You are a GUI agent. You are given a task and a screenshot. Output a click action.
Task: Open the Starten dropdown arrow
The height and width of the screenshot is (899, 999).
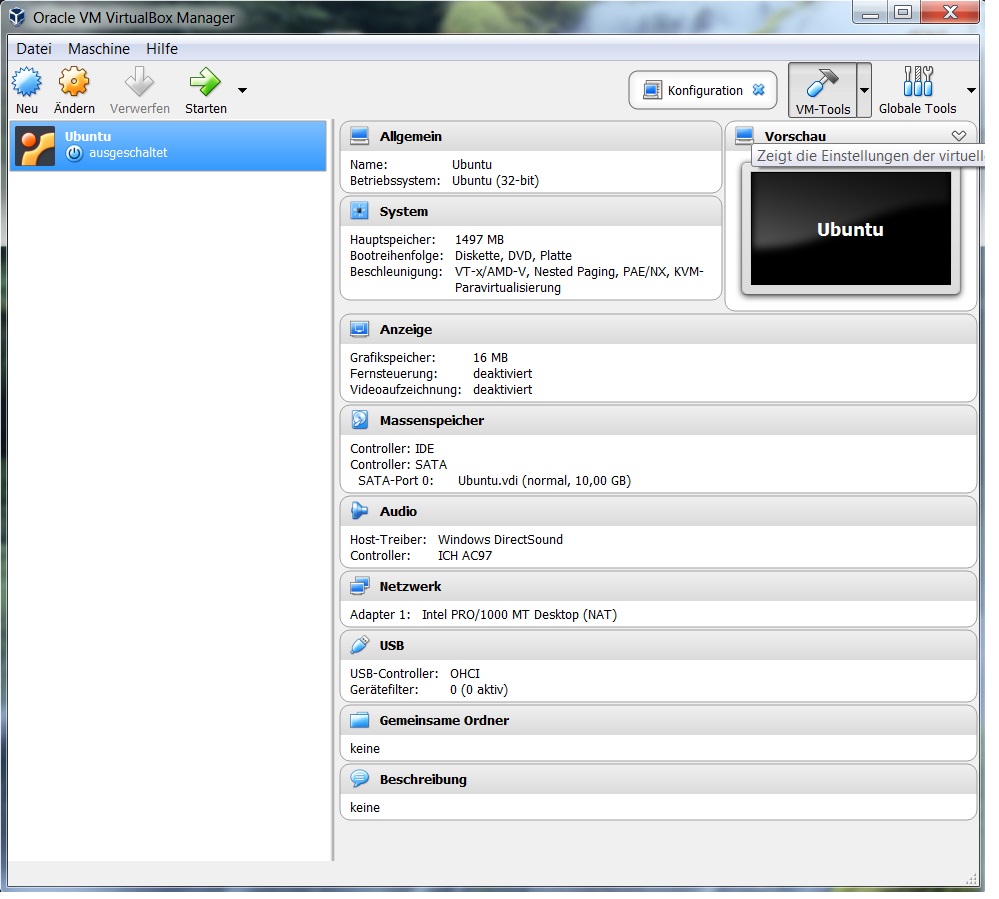(242, 90)
